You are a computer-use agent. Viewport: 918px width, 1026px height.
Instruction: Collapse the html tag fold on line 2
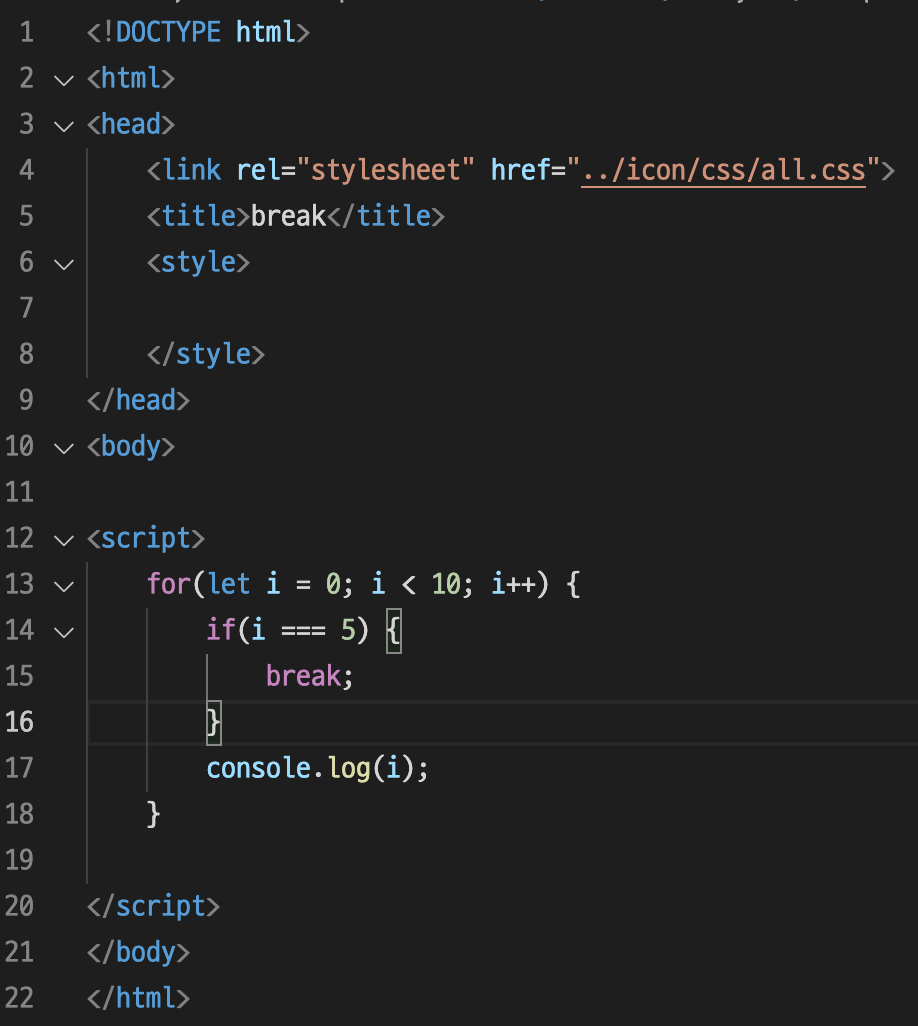(63, 80)
